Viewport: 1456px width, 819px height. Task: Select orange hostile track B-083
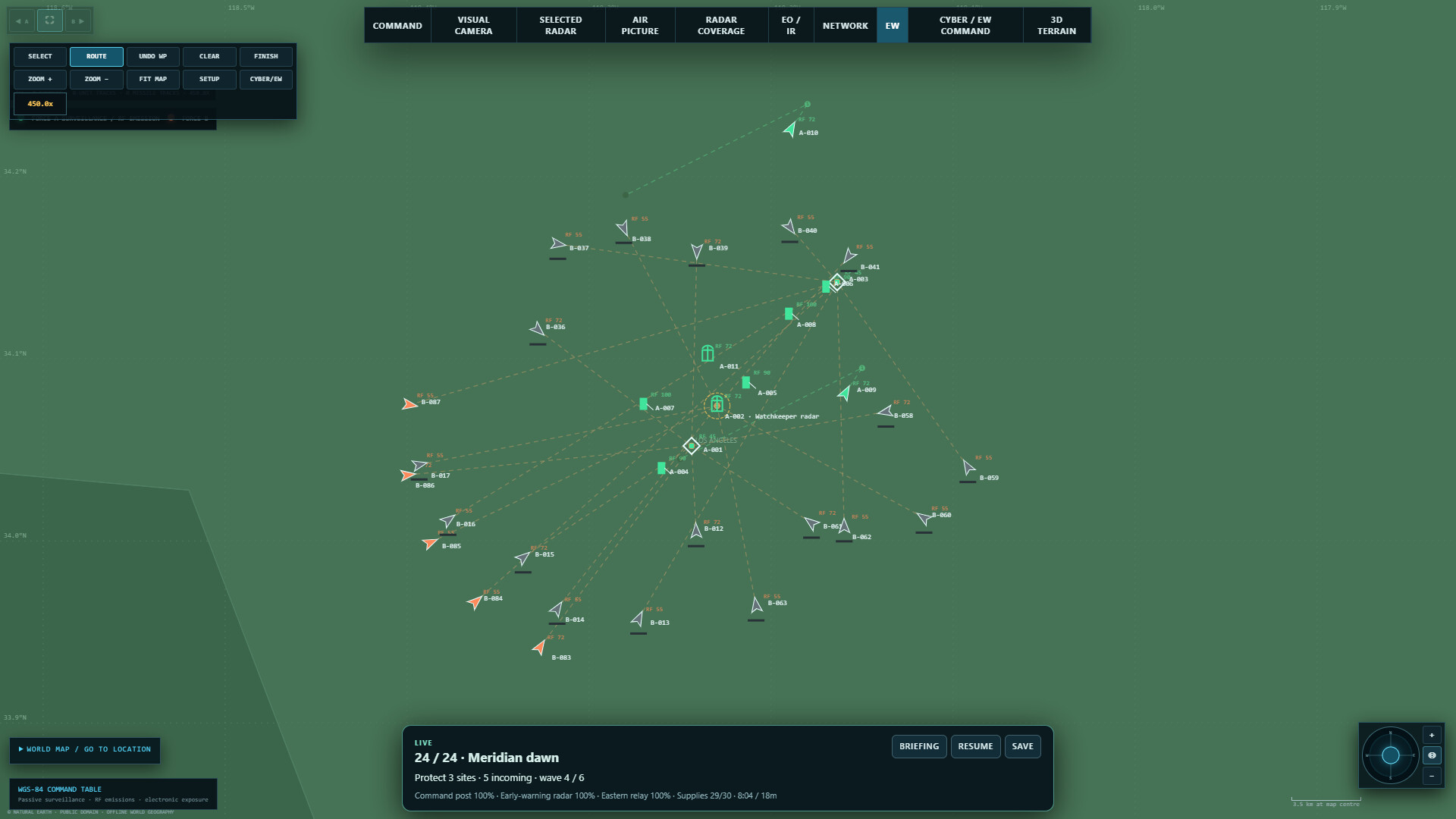point(539,647)
